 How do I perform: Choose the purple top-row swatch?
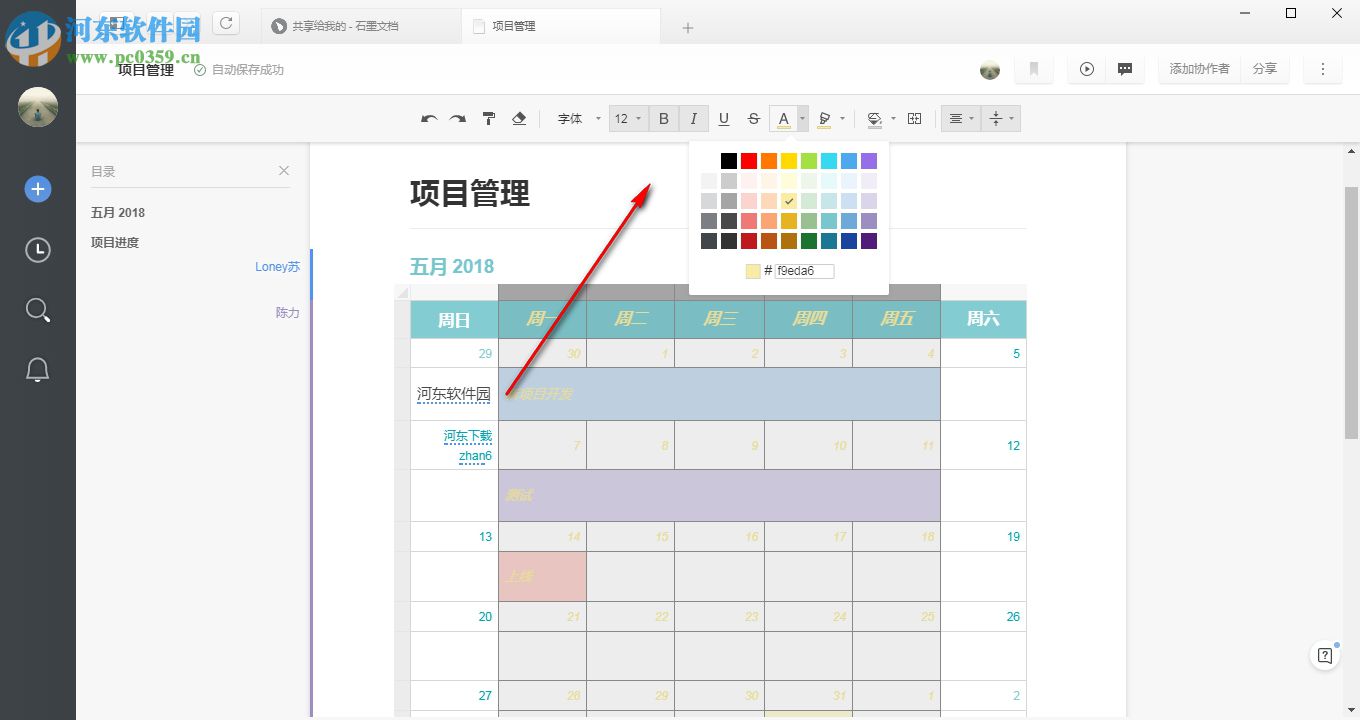(x=869, y=161)
